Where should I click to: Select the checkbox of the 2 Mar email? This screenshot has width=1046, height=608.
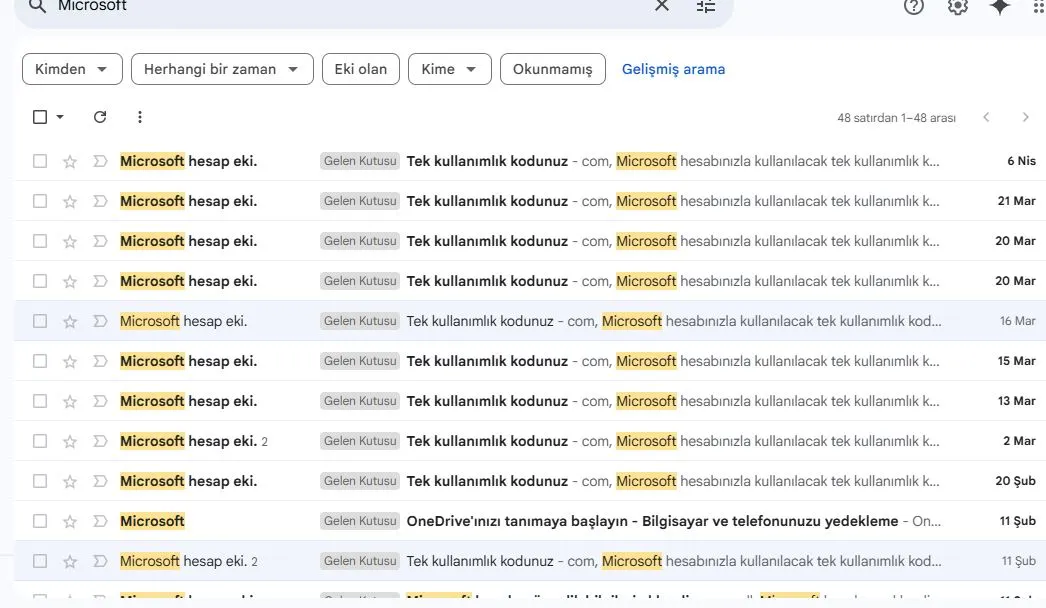(x=40, y=441)
